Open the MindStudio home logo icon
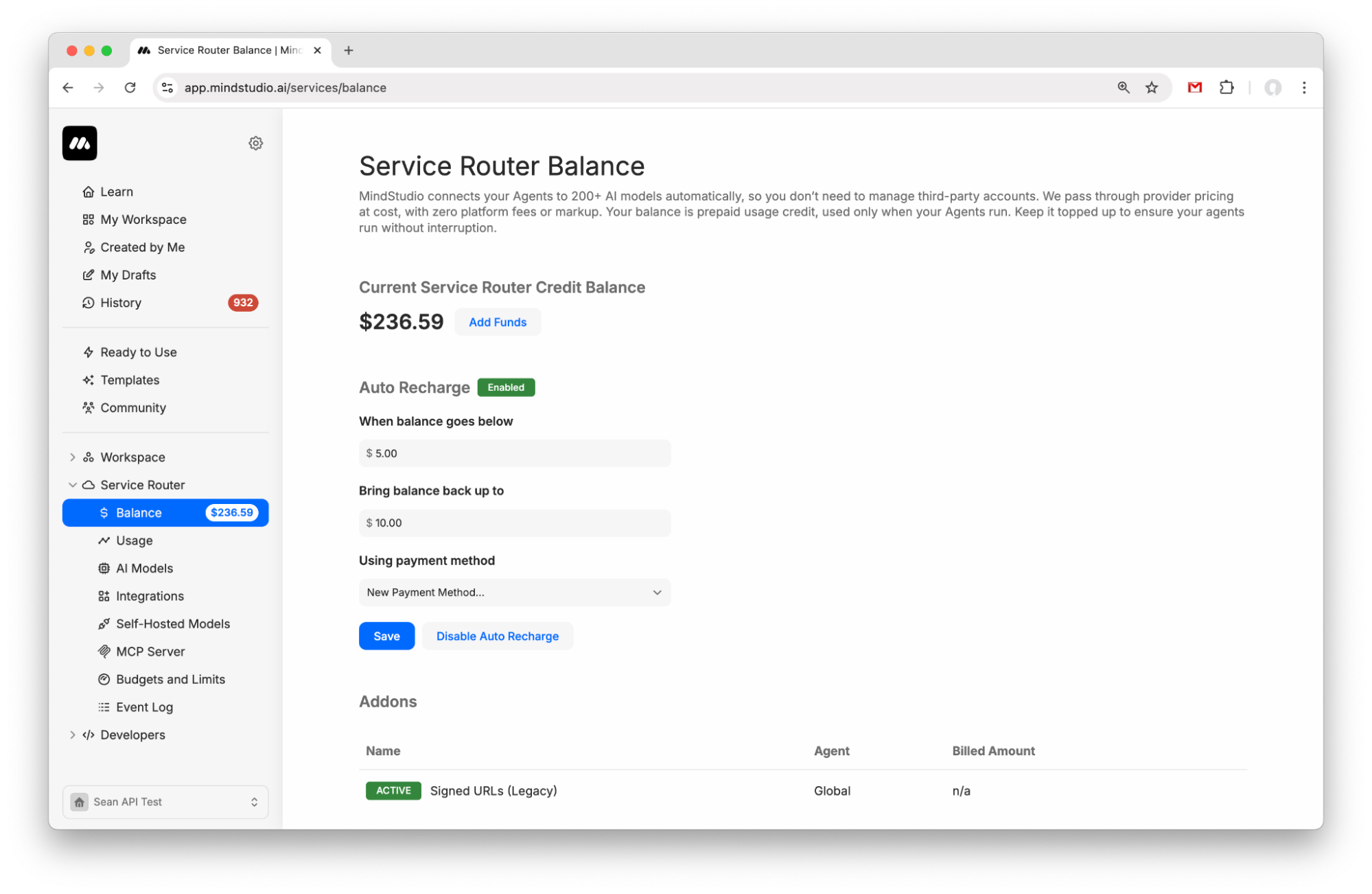The height and width of the screenshot is (894, 1372). pos(79,143)
